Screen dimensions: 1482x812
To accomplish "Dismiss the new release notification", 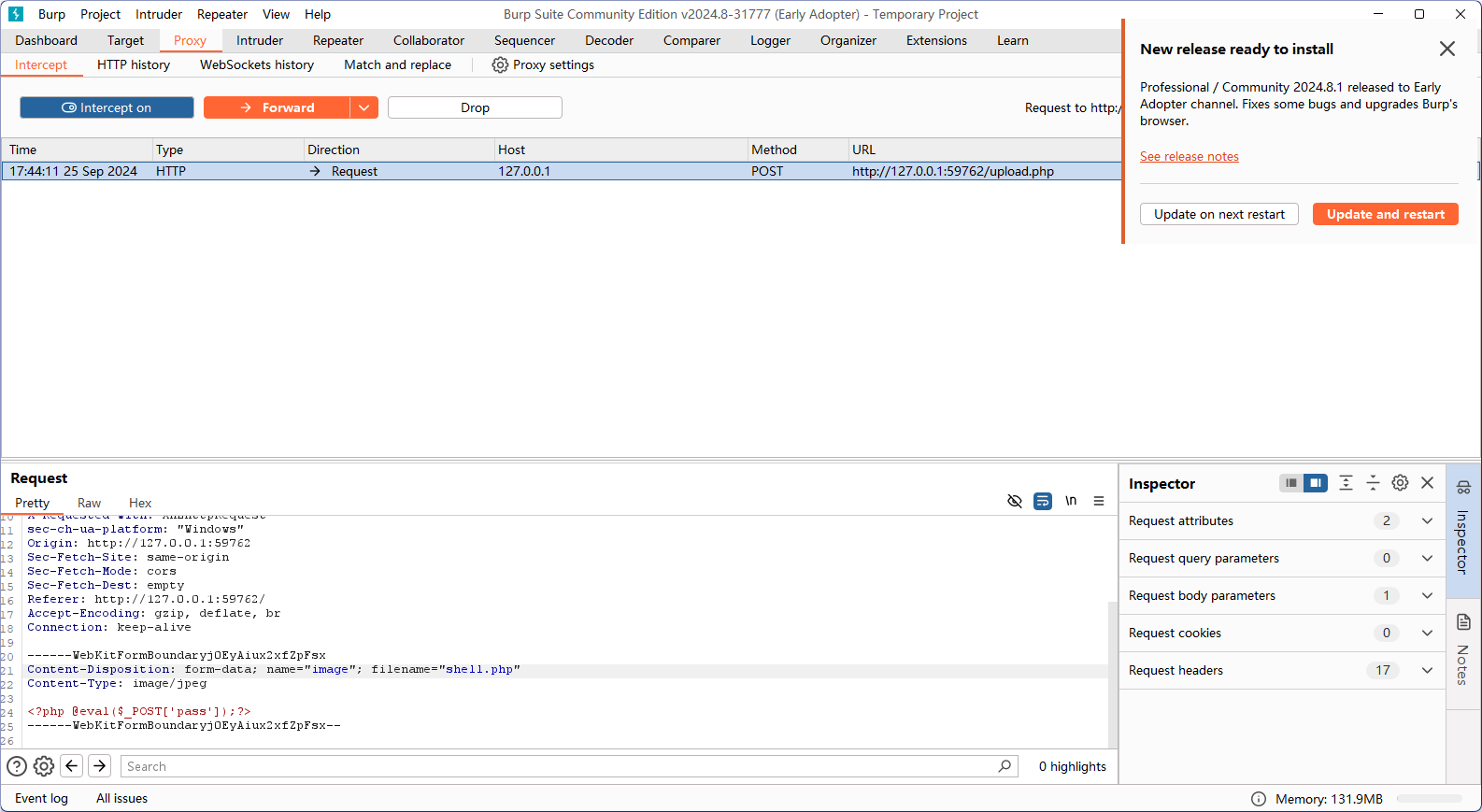I will tap(1447, 49).
